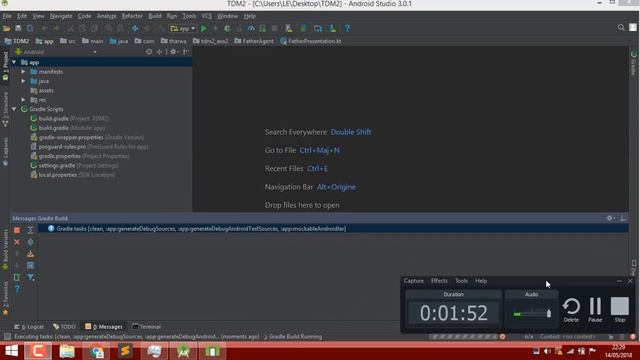Open Project panel settings gear
The width and height of the screenshot is (640, 360).
(173, 52)
